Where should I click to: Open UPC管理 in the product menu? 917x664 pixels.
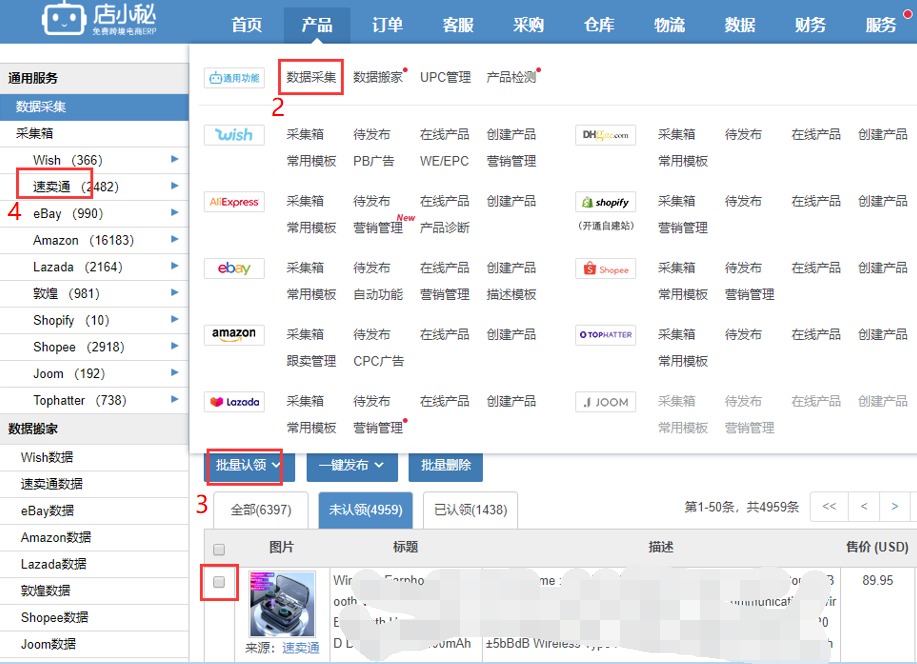point(445,77)
